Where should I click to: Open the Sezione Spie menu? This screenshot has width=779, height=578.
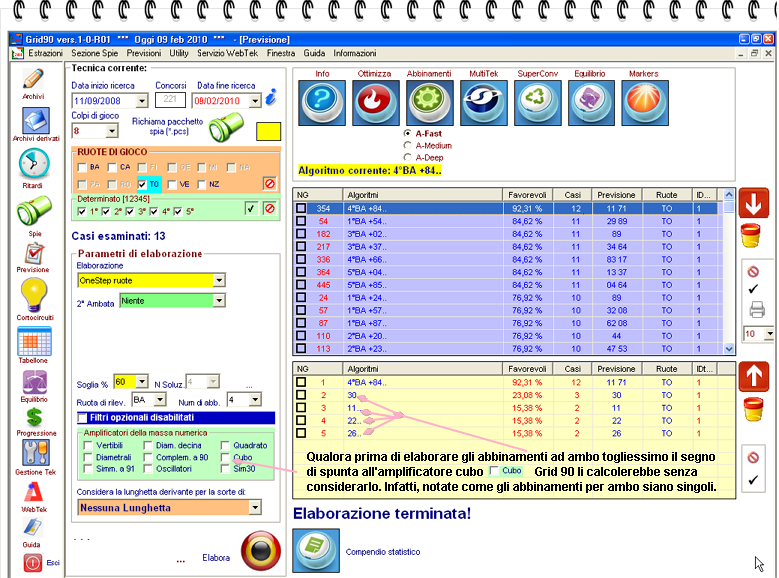[x=94, y=53]
